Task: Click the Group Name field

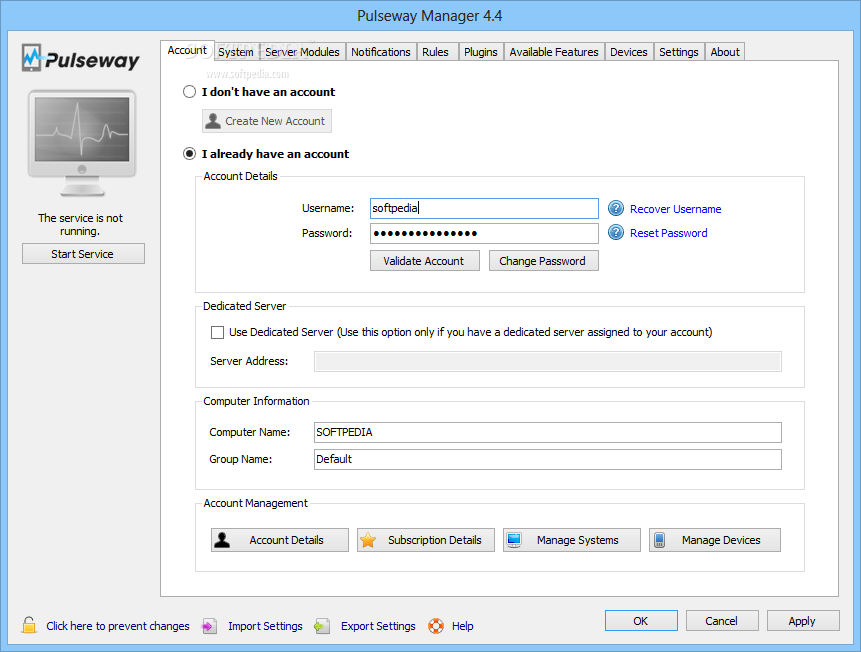Action: 547,459
